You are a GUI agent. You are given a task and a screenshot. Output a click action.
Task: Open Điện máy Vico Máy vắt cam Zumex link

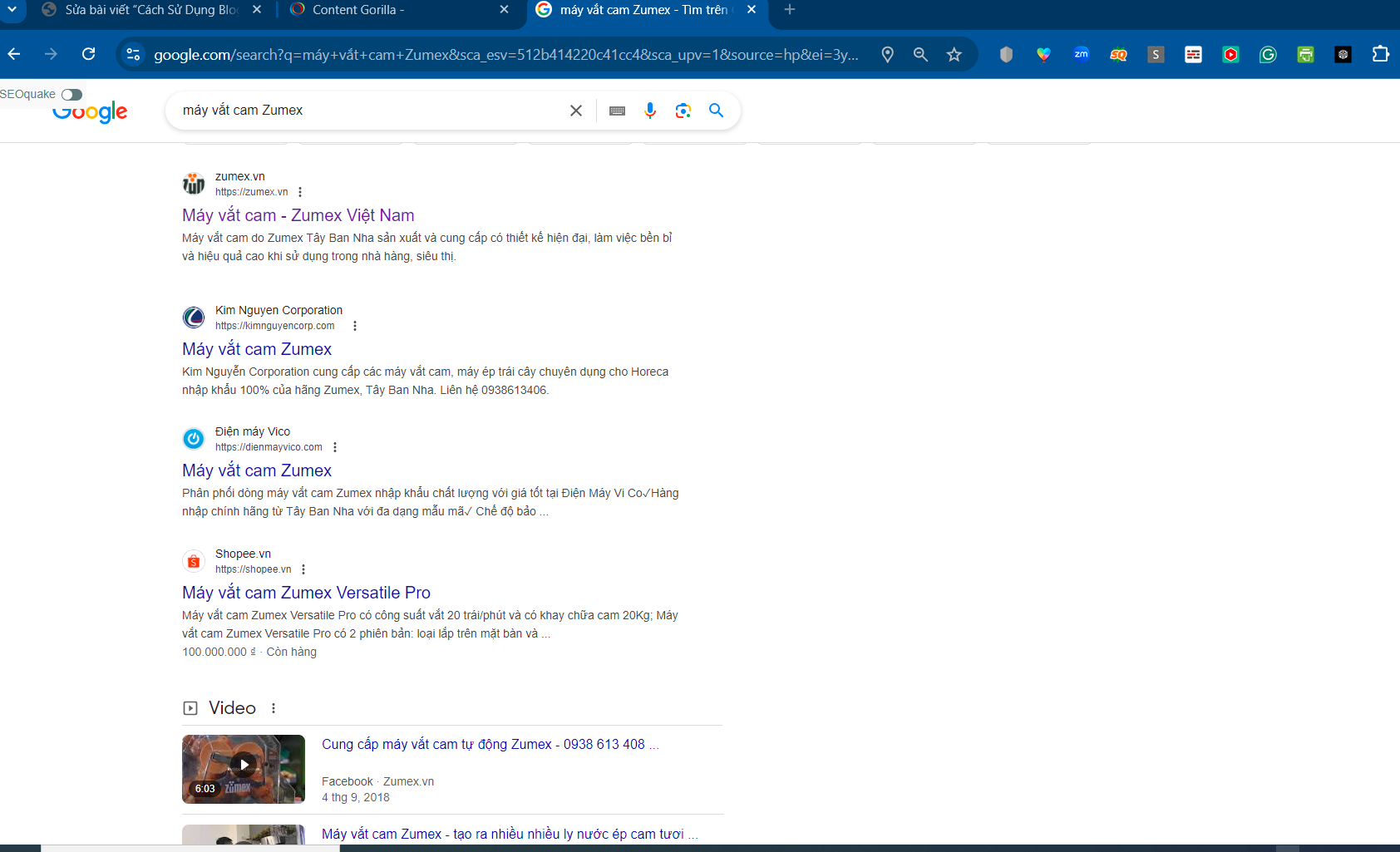(x=257, y=470)
